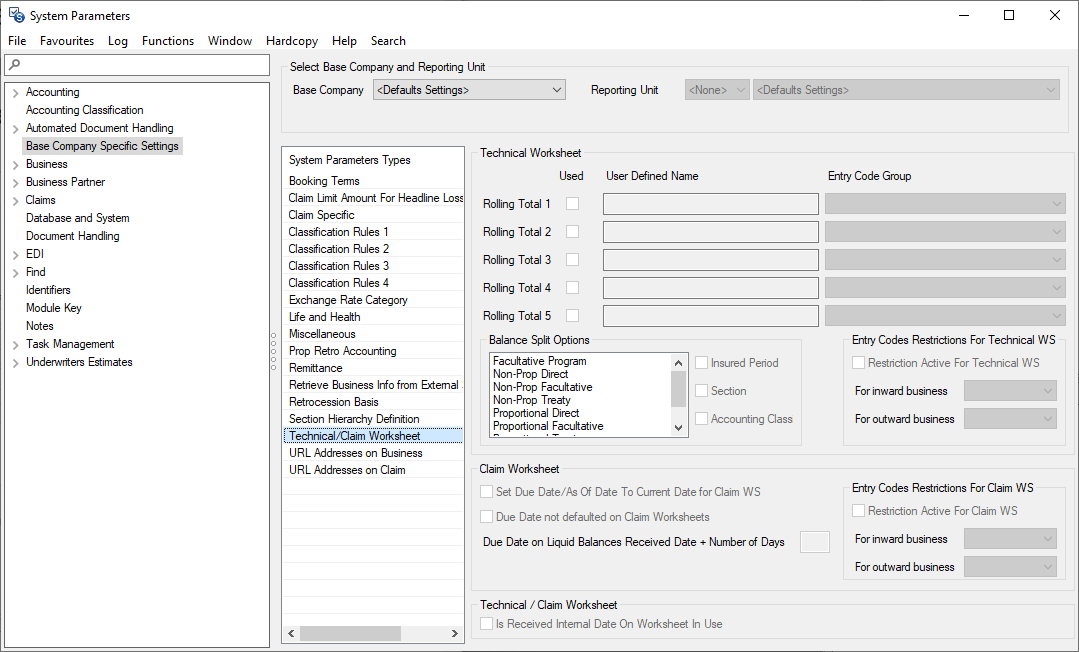
Task: Check the Insured Period option
Action: click(x=701, y=362)
